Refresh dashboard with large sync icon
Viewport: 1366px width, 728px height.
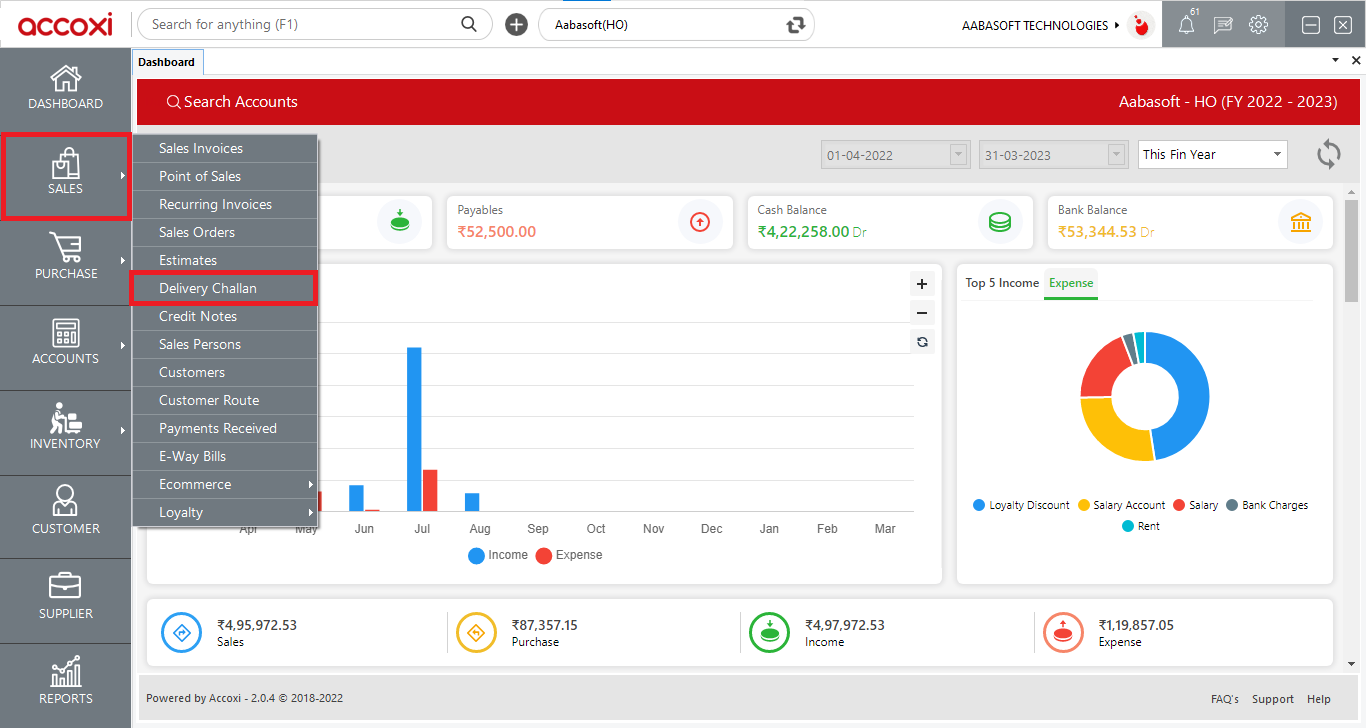(1329, 154)
